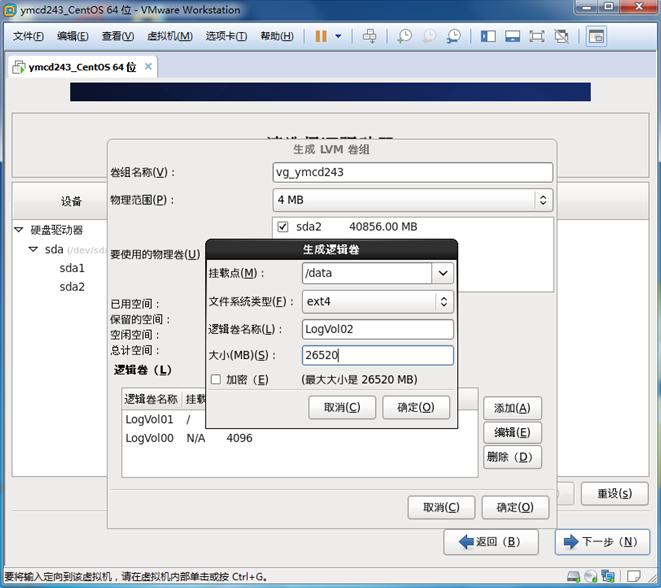Image resolution: width=661 pixels, height=588 pixels.
Task: Go back with 返回(B) button
Action: [x=491, y=542]
